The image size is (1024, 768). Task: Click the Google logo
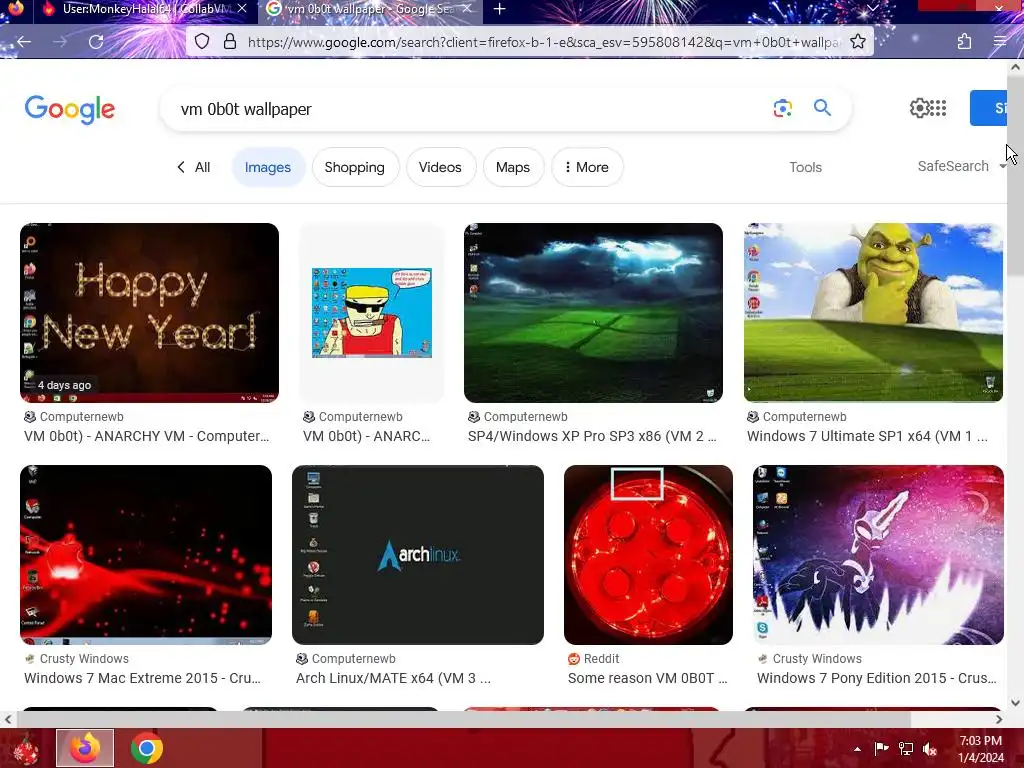(x=70, y=109)
